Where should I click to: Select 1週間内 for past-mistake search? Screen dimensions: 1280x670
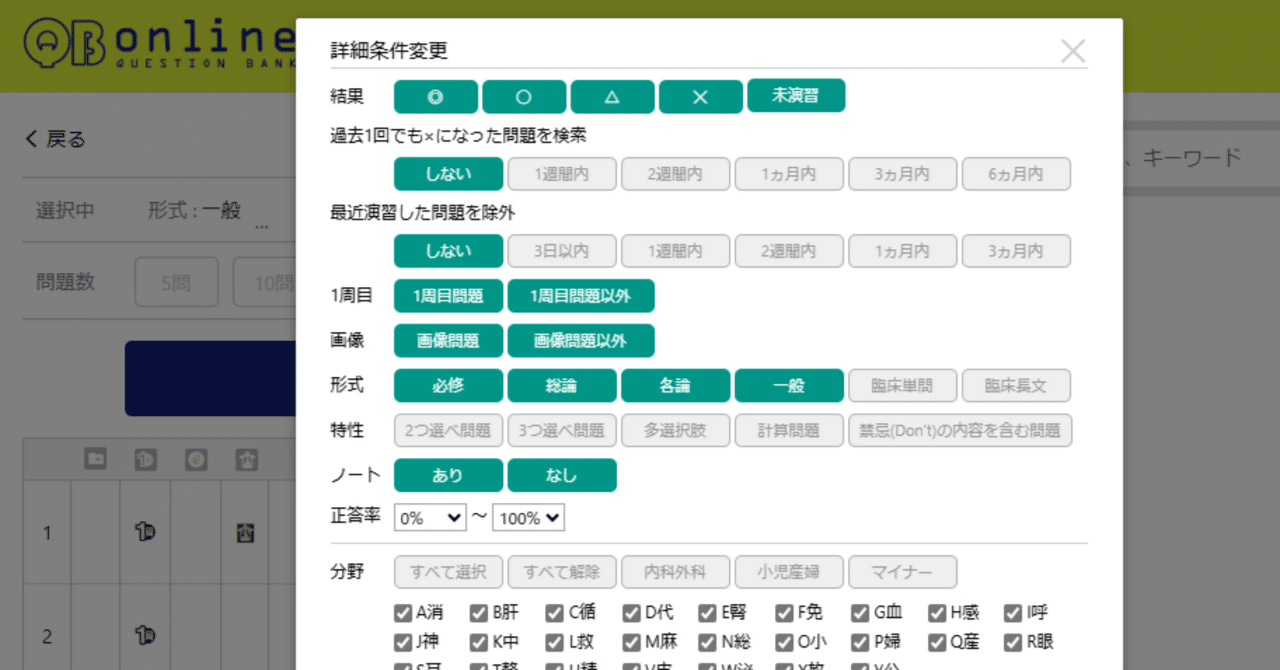561,174
